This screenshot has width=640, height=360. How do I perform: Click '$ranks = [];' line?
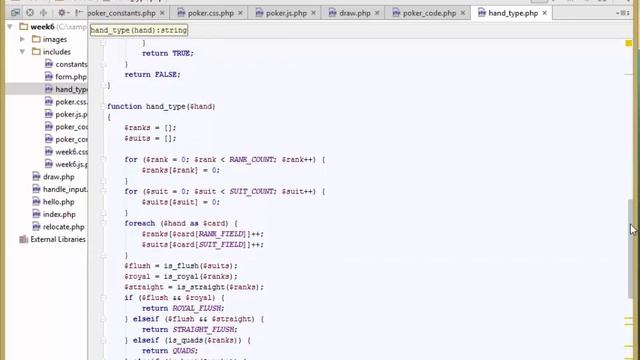pyautogui.click(x=150, y=128)
